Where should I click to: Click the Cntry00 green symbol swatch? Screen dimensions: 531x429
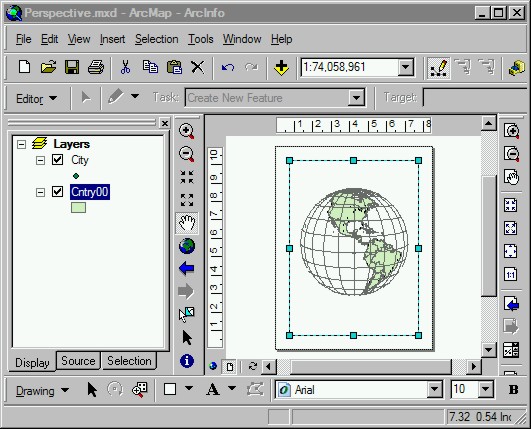[78, 207]
